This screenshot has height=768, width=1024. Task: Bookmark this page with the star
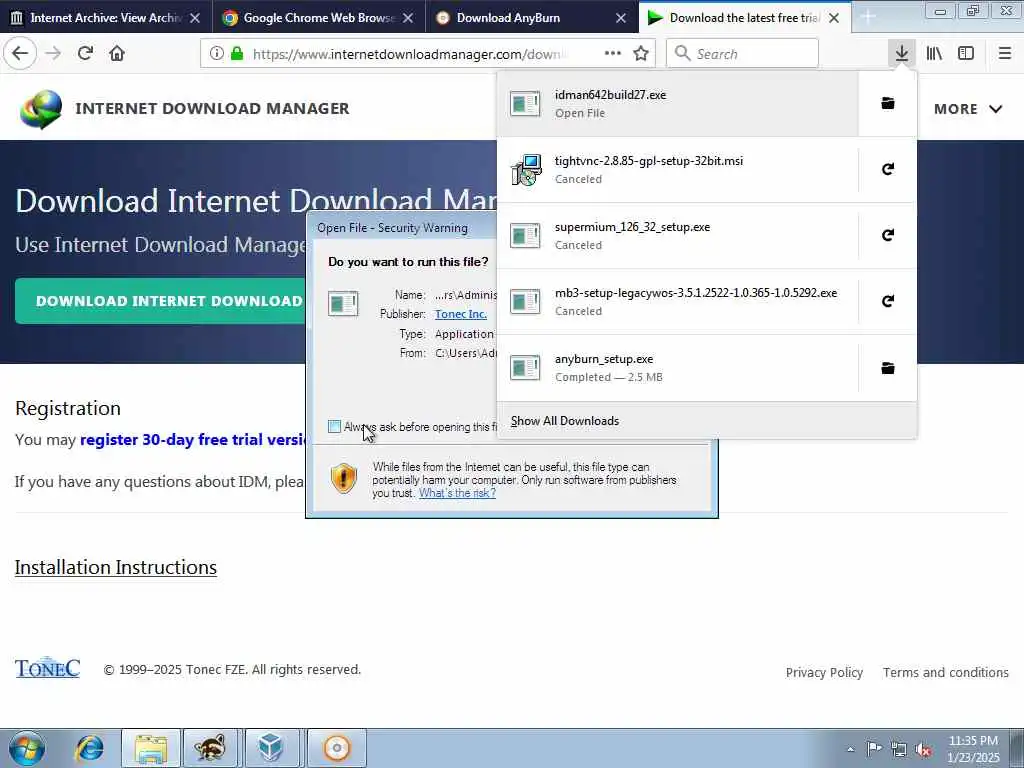[641, 54]
